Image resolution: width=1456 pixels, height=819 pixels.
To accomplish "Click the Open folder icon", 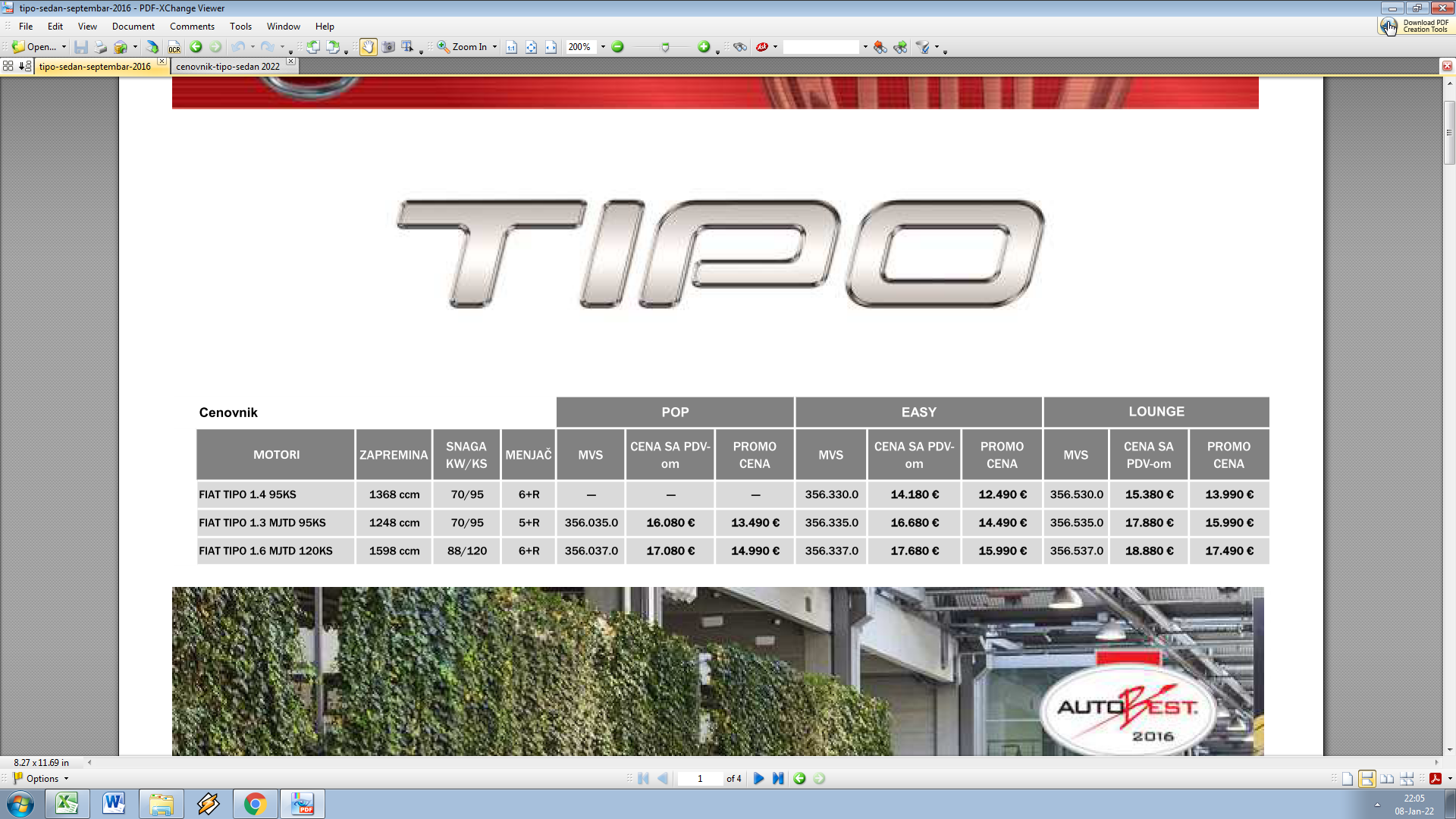I will tap(19, 47).
